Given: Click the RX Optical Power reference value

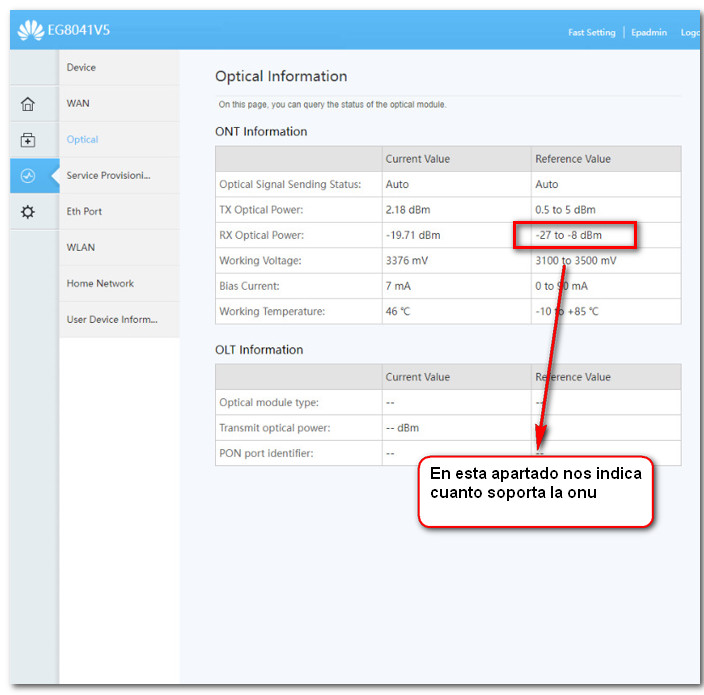Looking at the screenshot, I should click(569, 236).
